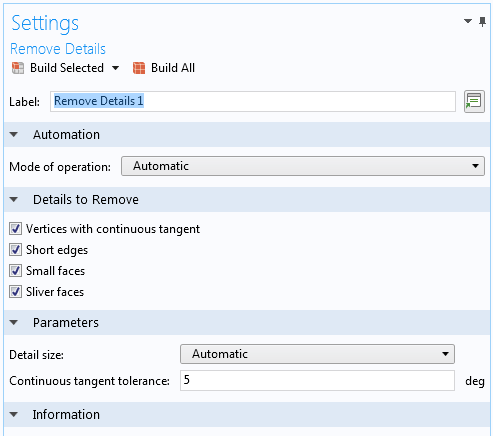Open the Mode of operation dropdown
Viewport: 493px width, 436px height.
303,166
